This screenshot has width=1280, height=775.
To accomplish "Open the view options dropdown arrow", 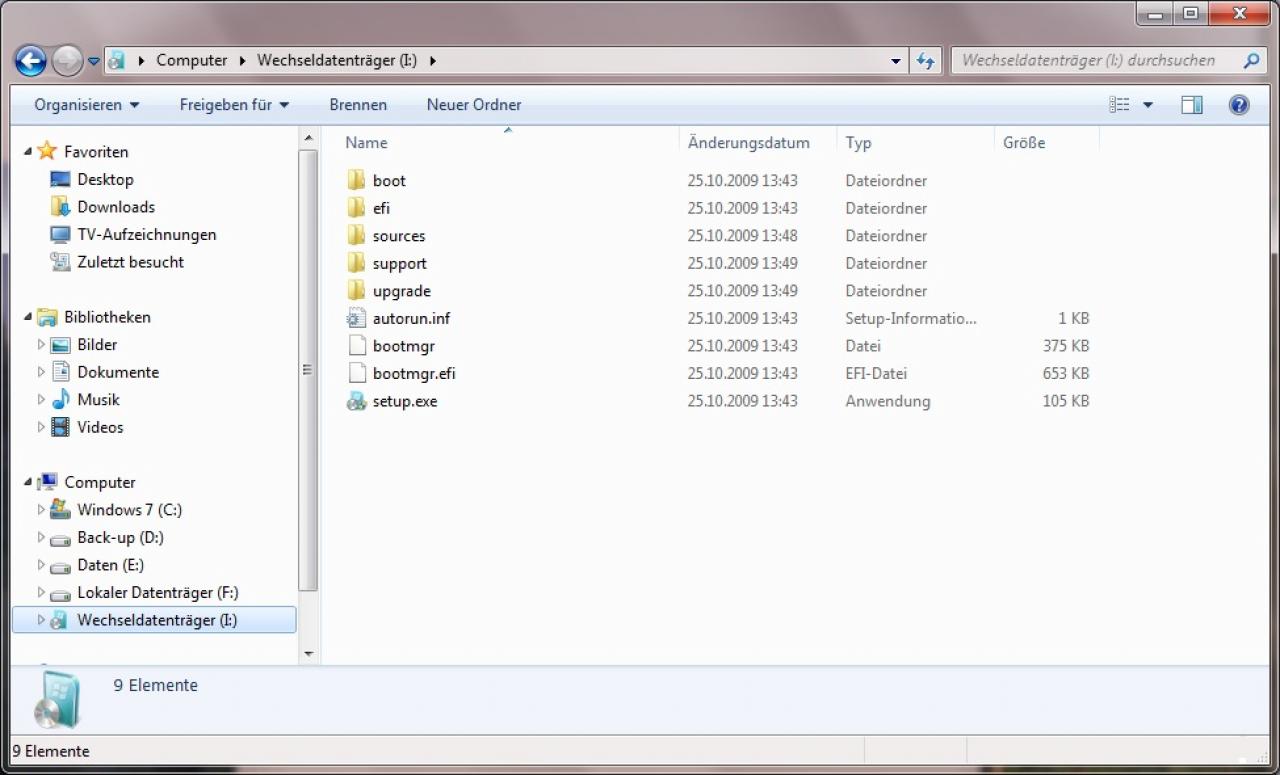I will tap(1148, 105).
